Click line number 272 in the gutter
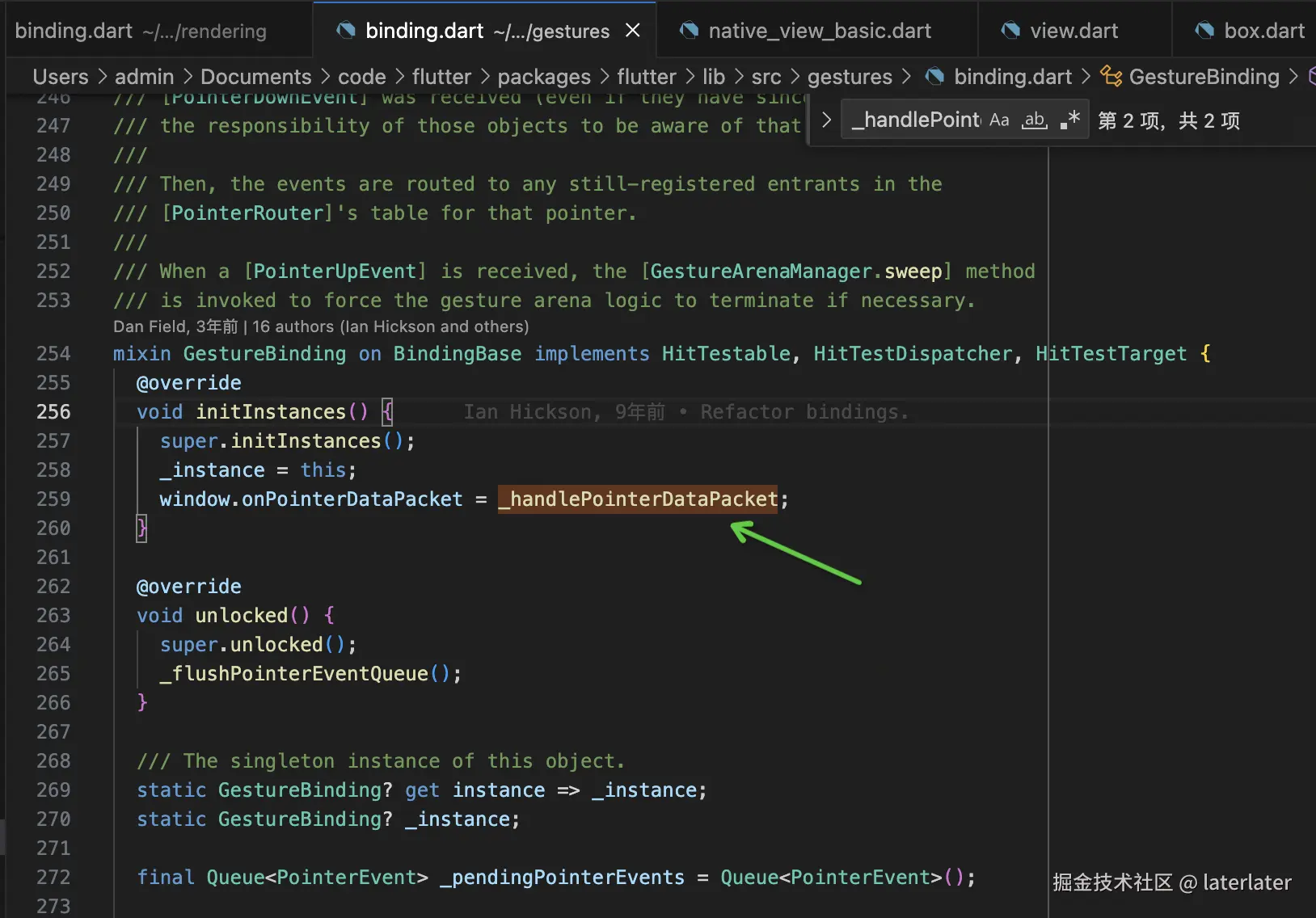 53,878
